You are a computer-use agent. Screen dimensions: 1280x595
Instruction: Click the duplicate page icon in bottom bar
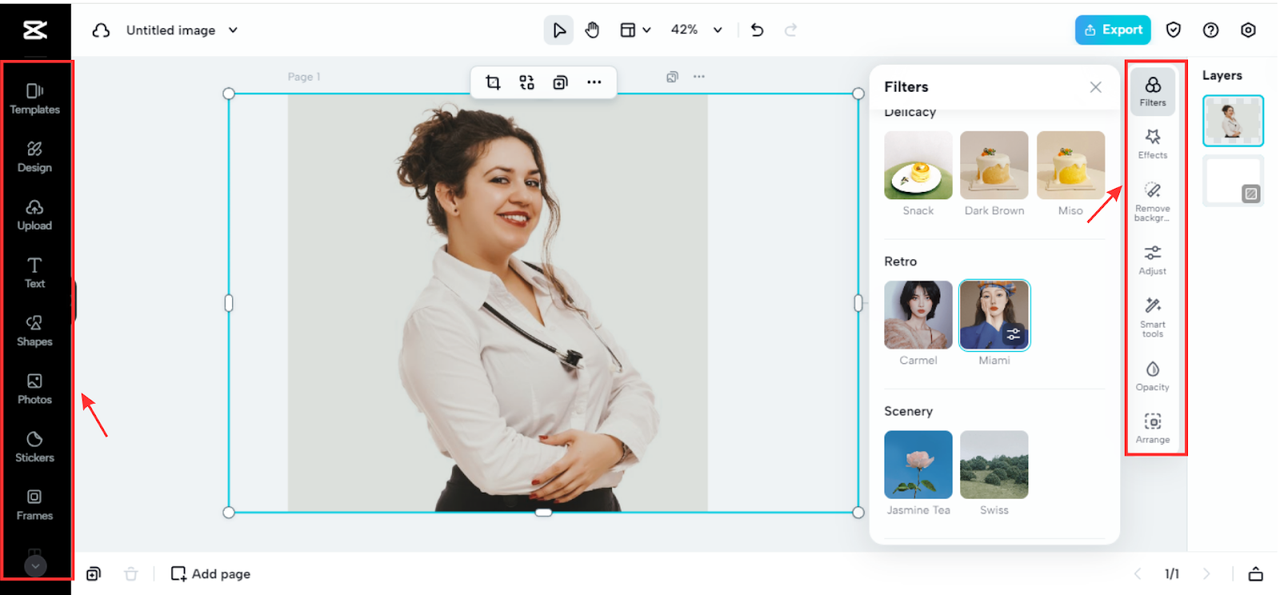pyautogui.click(x=93, y=574)
